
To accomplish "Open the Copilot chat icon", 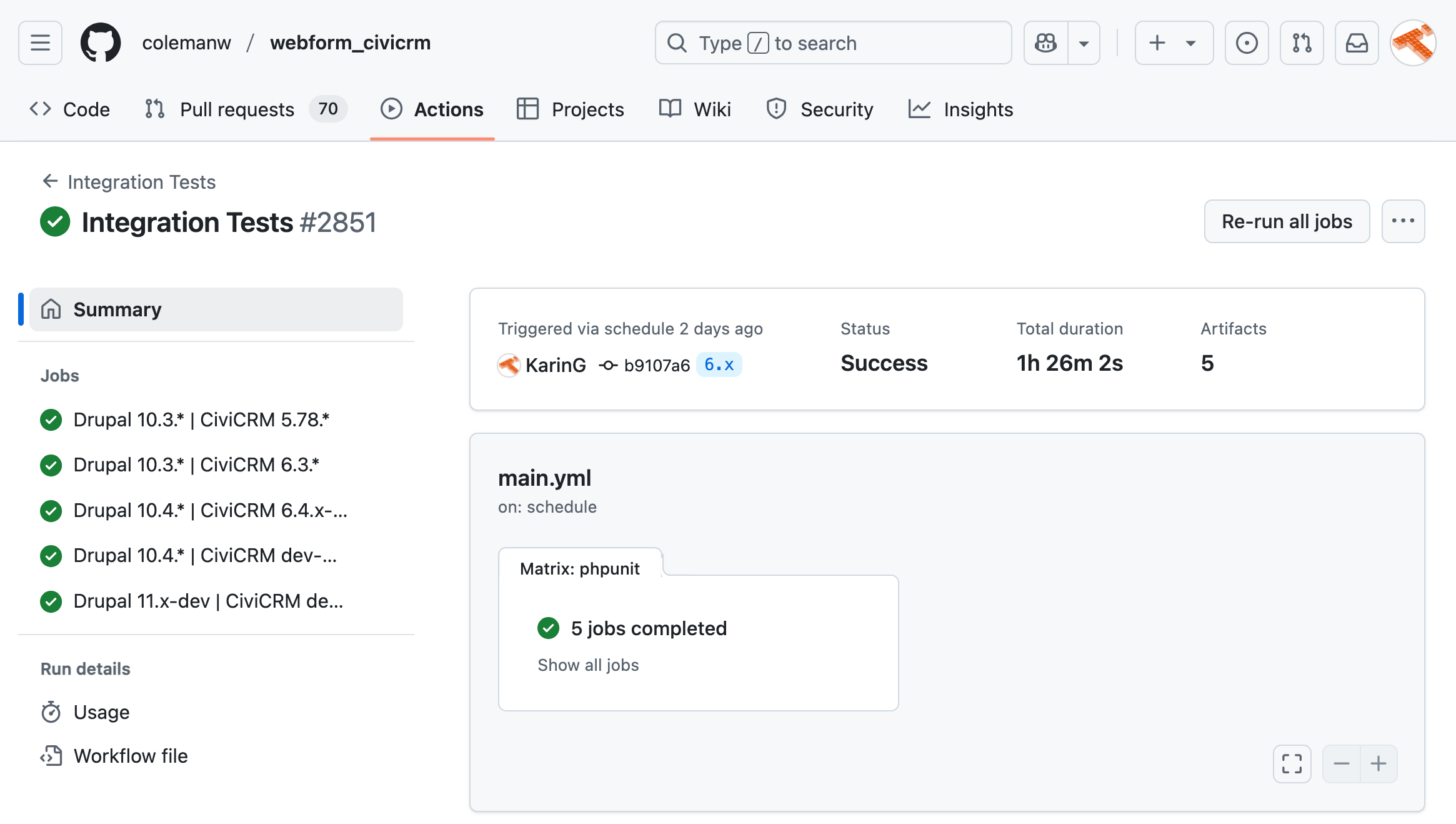I will click(1045, 43).
